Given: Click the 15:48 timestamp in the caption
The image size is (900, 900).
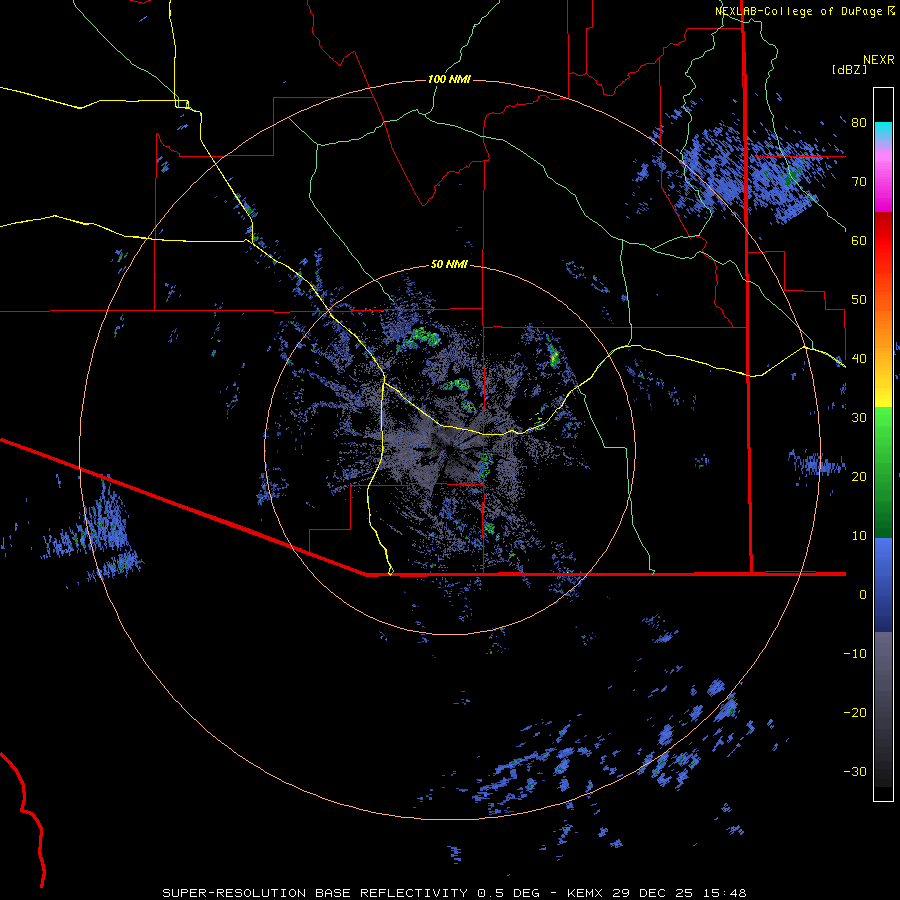Looking at the screenshot, I should [x=723, y=893].
